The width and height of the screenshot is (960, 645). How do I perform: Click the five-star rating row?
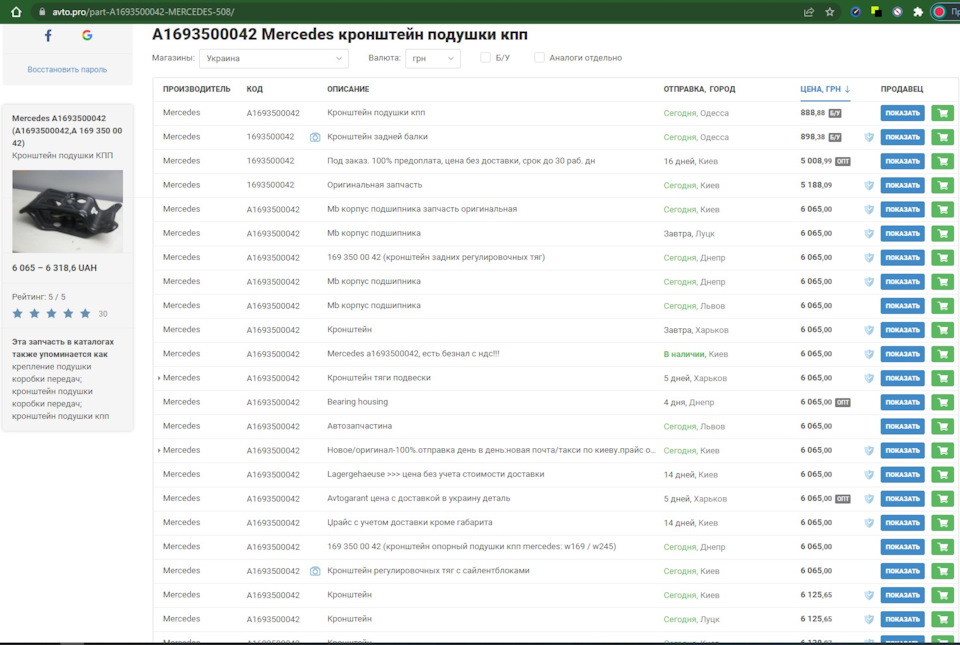click(51, 314)
